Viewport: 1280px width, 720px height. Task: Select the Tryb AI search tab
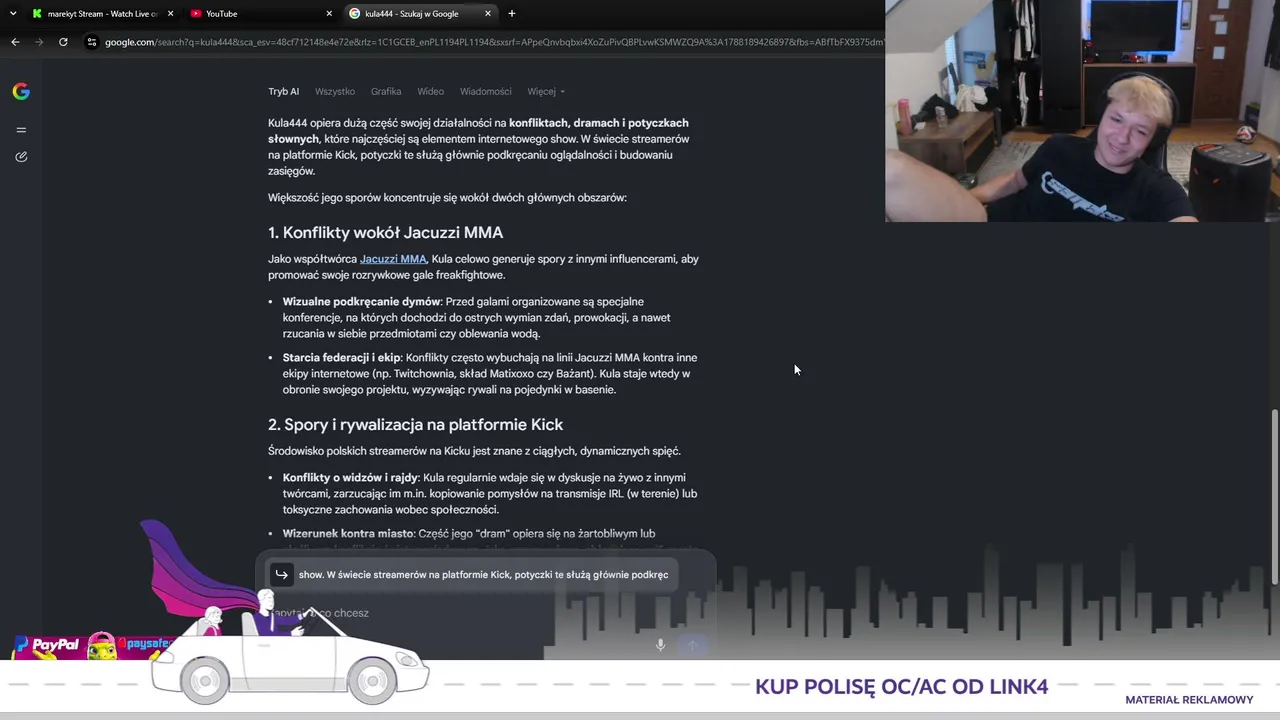[x=283, y=92]
